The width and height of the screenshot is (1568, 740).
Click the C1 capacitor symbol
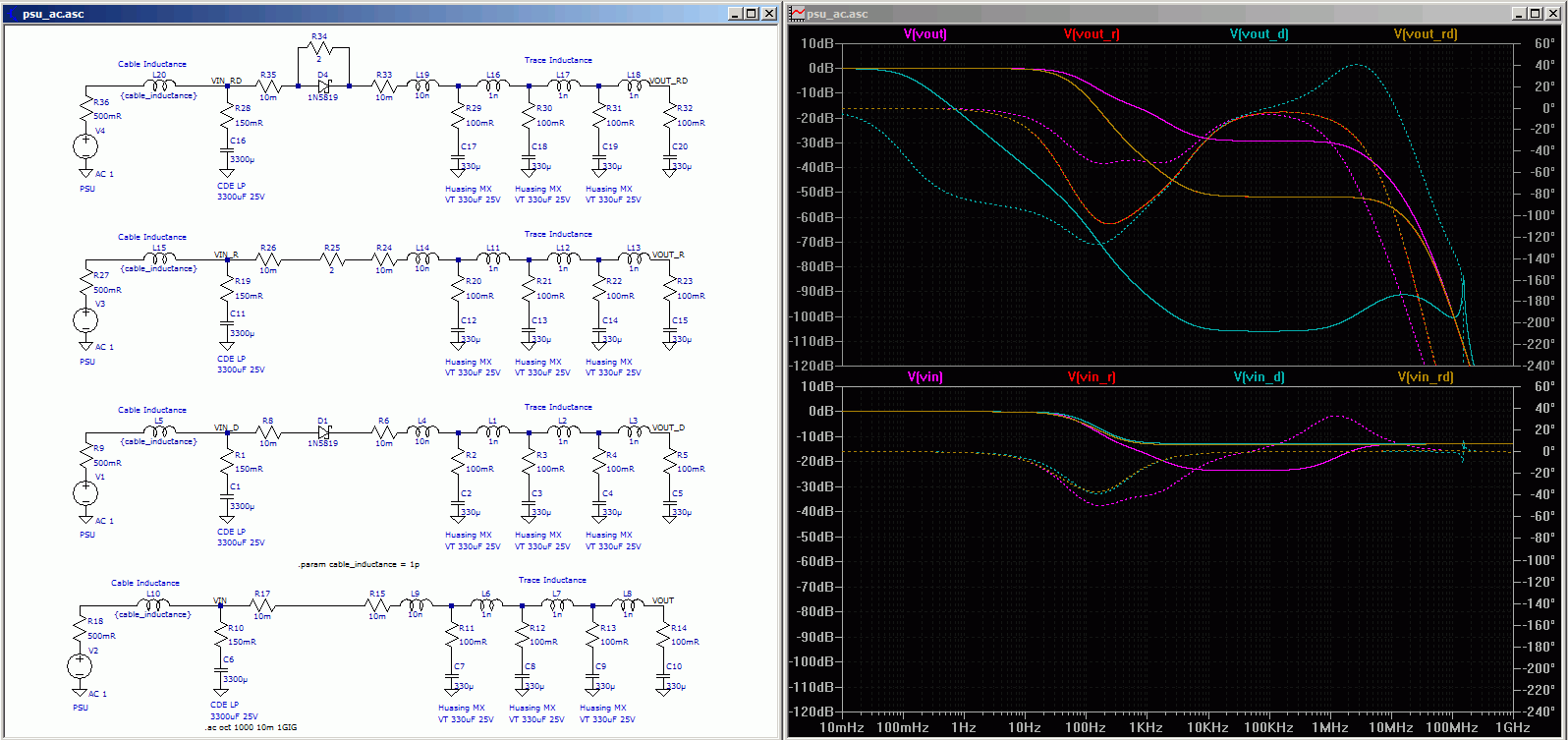(x=227, y=497)
